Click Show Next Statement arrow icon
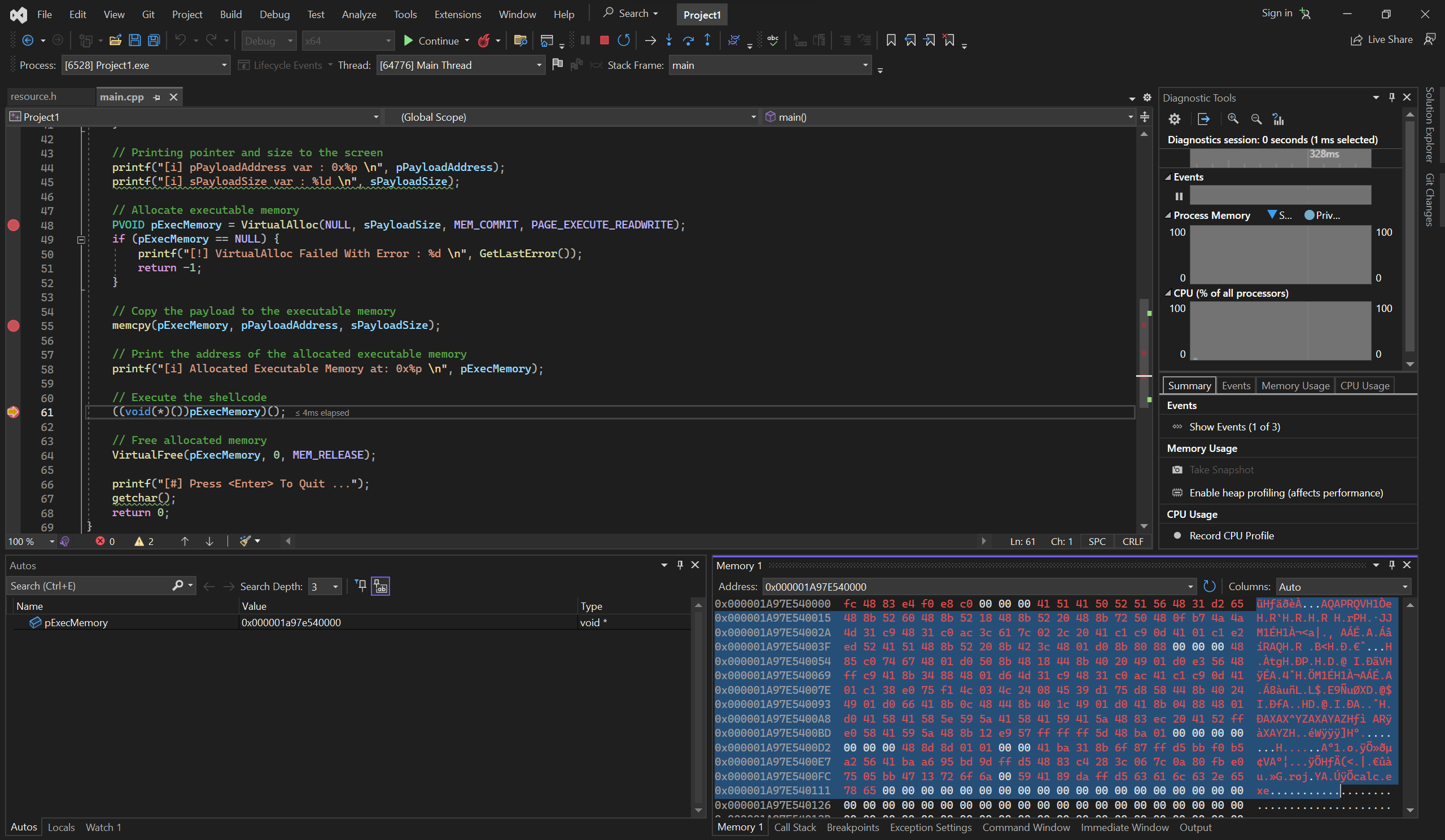1445x840 pixels. point(650,40)
